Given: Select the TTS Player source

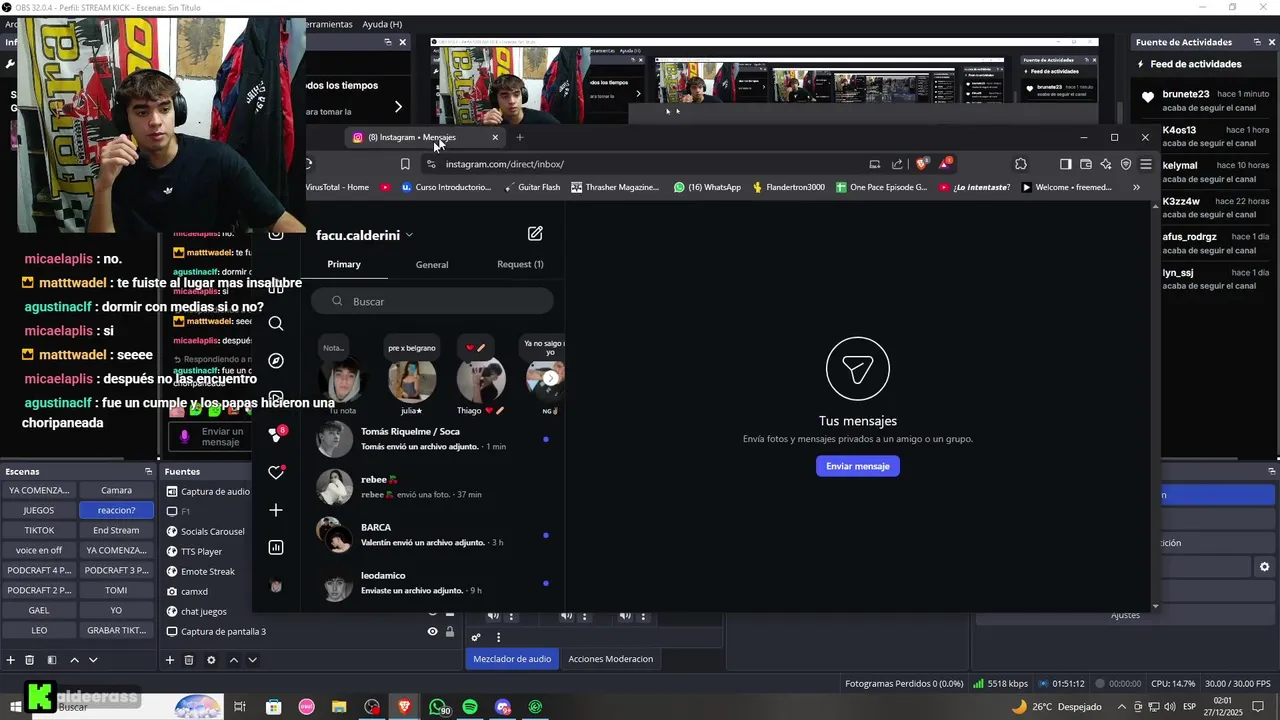Looking at the screenshot, I should pos(203,551).
